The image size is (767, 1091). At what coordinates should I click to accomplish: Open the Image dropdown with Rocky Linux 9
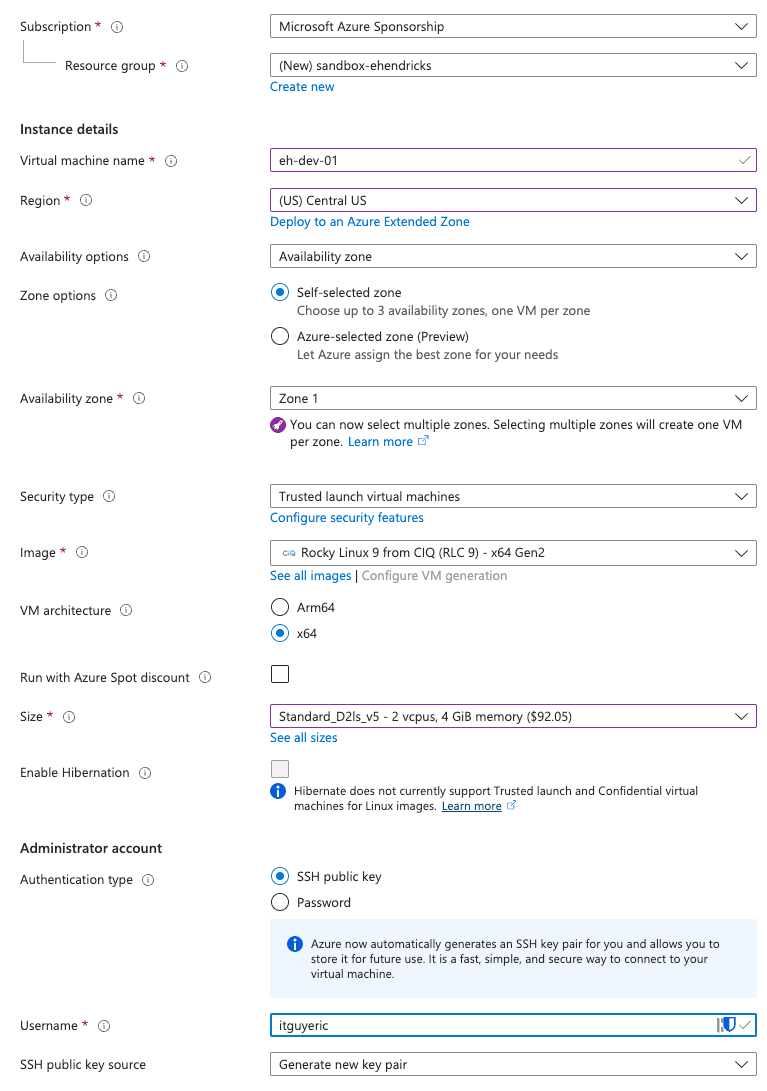512,552
